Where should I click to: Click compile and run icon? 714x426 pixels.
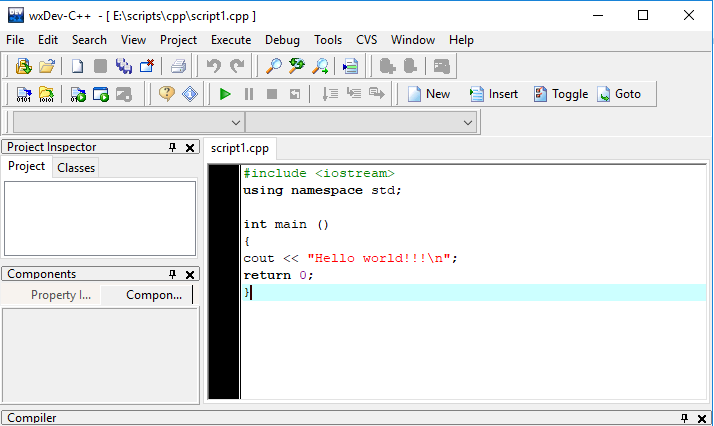tap(78, 94)
